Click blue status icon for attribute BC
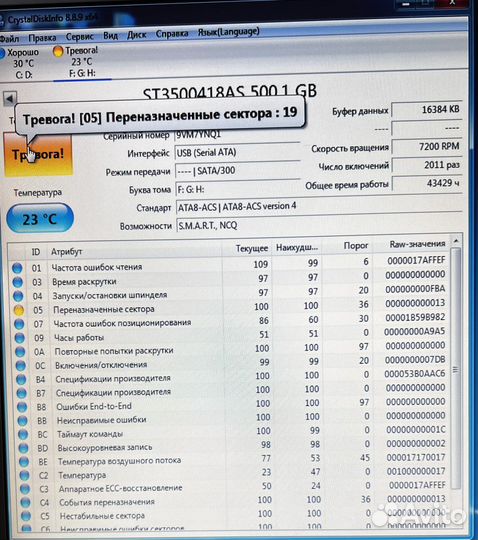 (x=23, y=435)
